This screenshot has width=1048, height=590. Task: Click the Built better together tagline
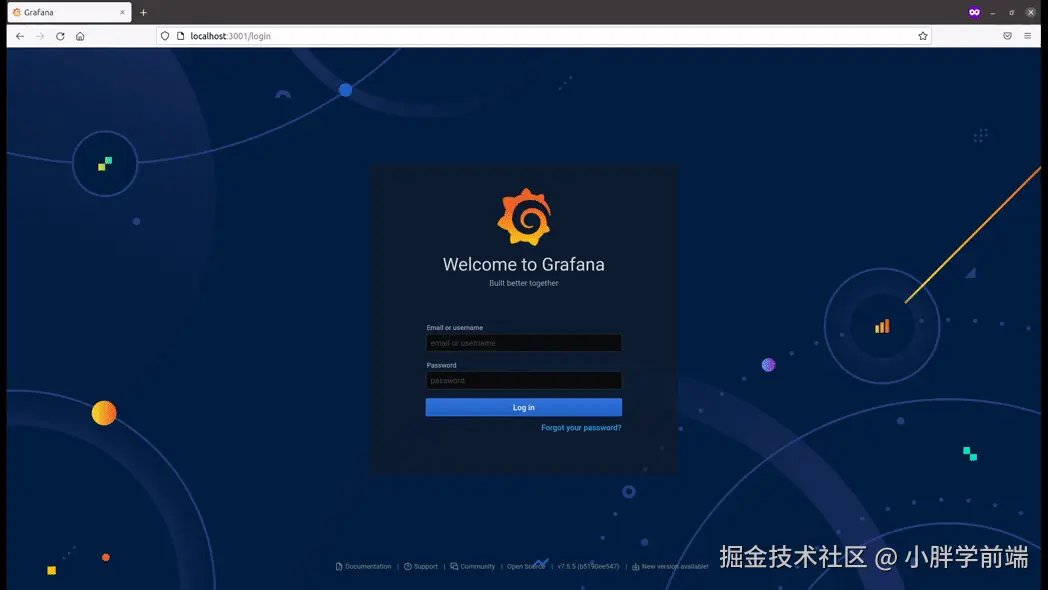tap(524, 283)
